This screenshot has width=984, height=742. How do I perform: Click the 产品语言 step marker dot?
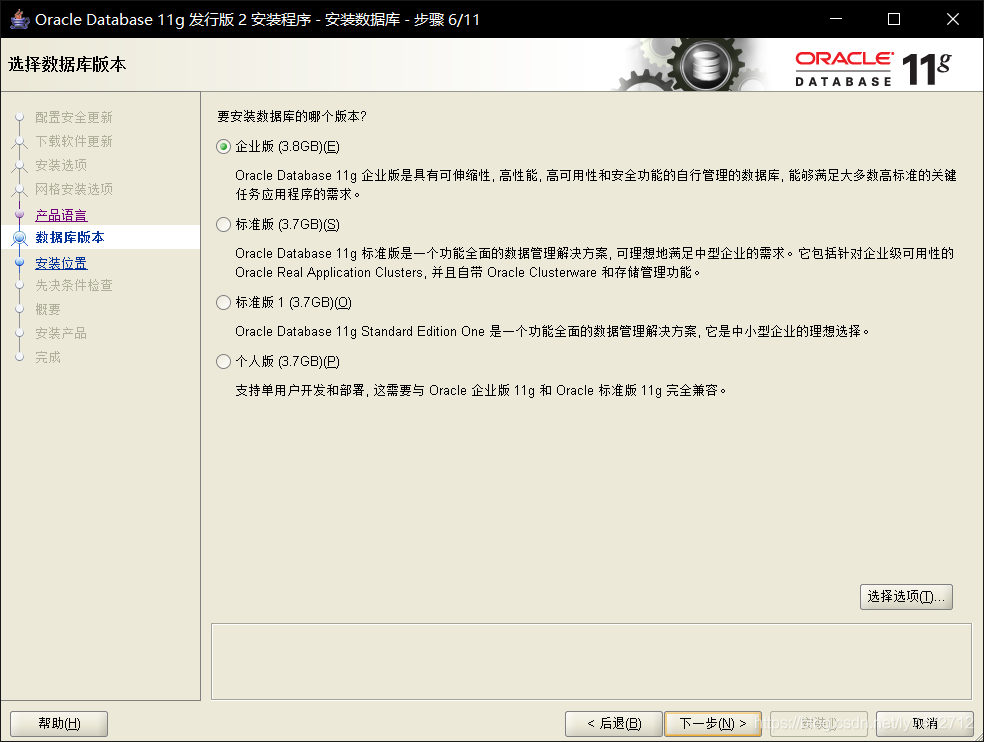[x=19, y=215]
